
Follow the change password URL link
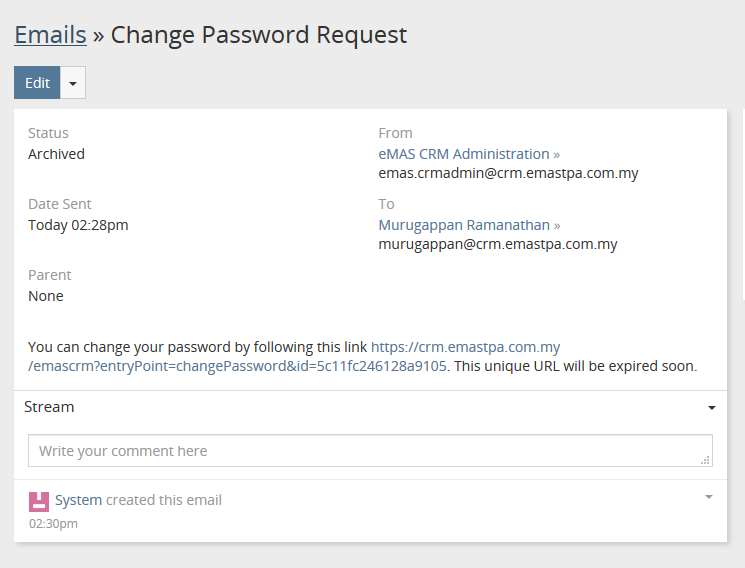[465, 347]
